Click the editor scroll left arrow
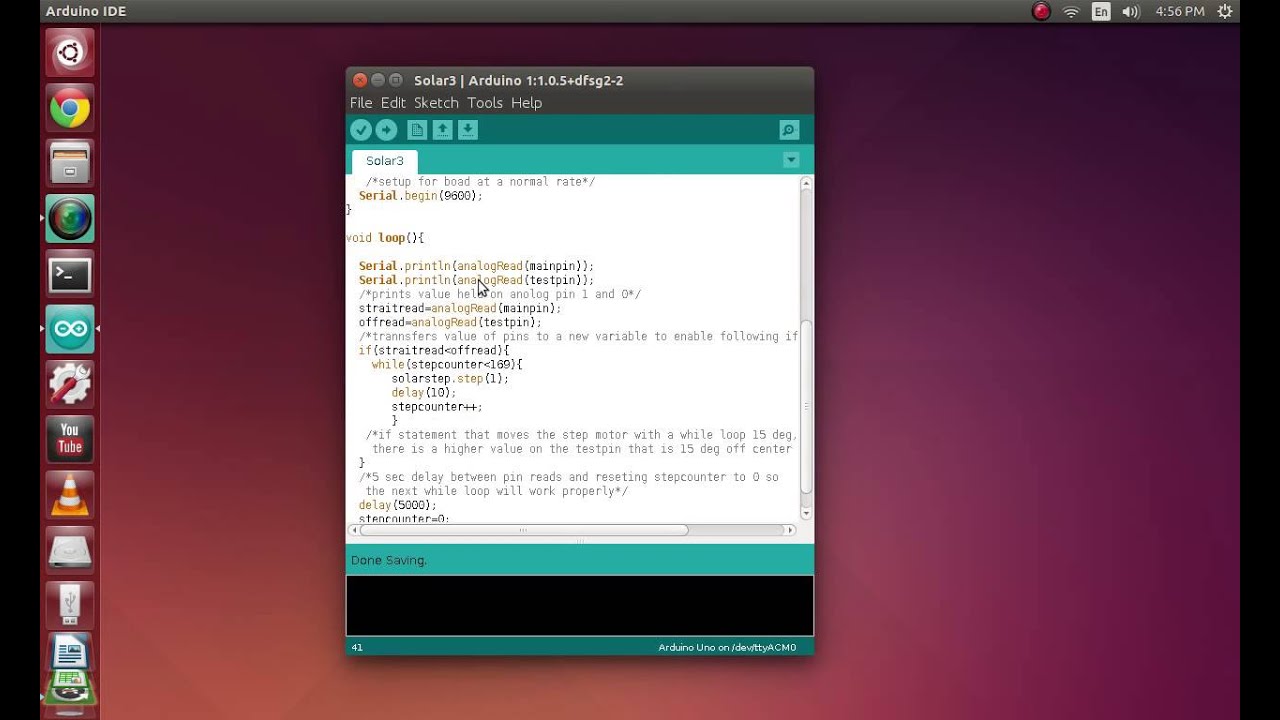Image resolution: width=1280 pixels, height=720 pixels. pos(352,530)
